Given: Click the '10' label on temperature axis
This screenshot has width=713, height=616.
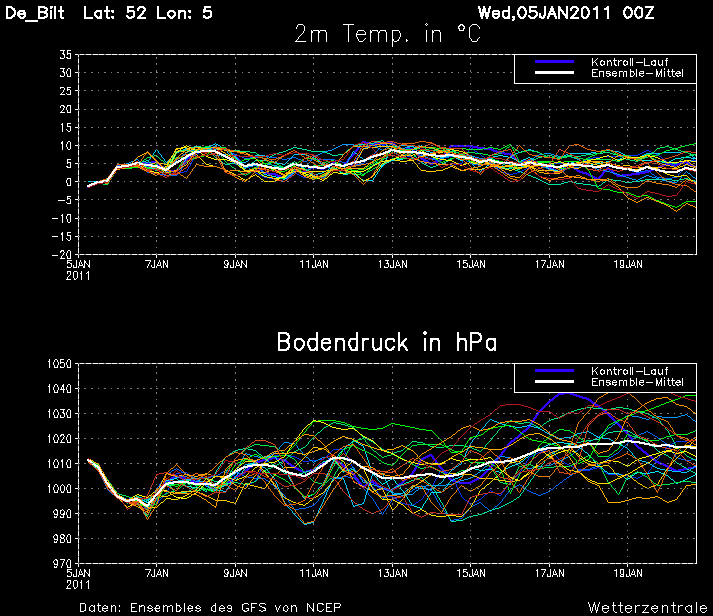Looking at the screenshot, I should coord(66,145).
